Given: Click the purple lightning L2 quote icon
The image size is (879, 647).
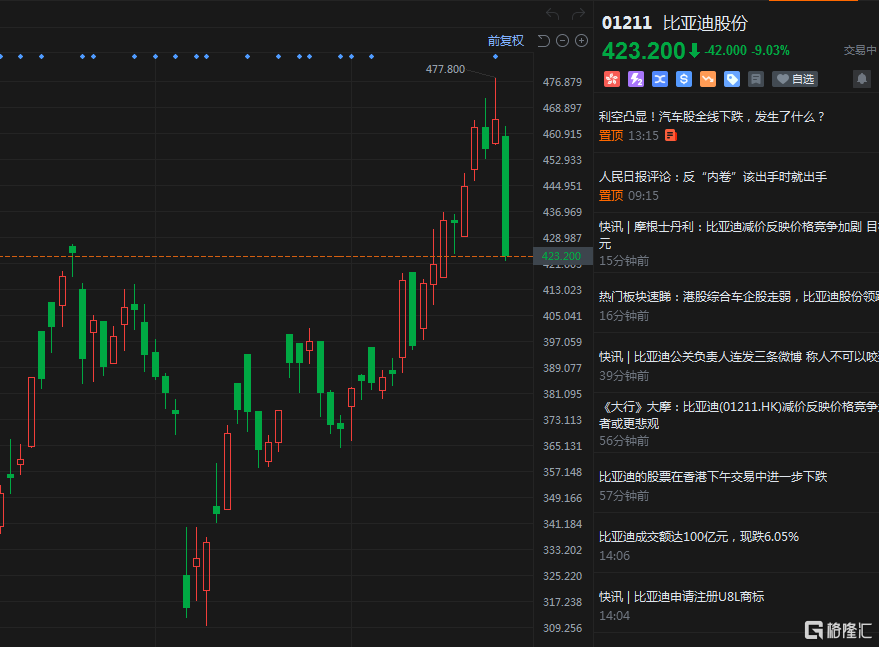Looking at the screenshot, I should [x=636, y=79].
